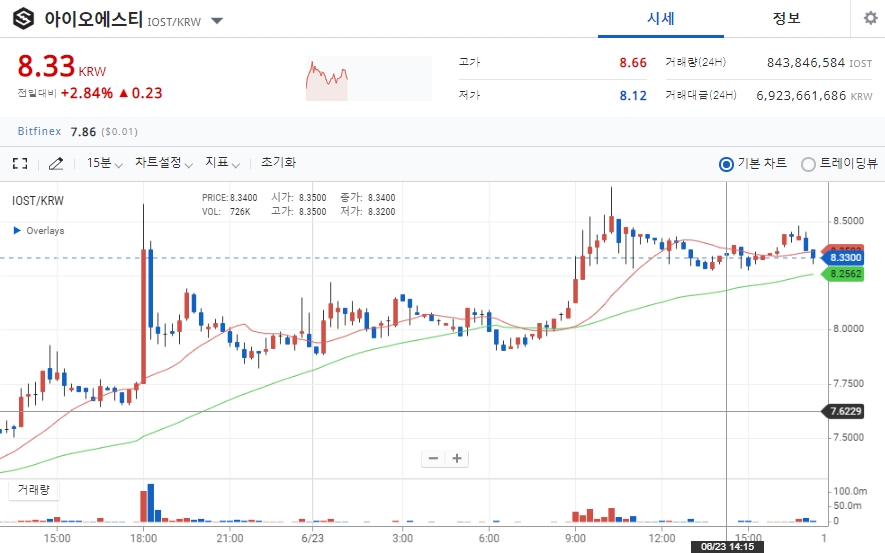The height and width of the screenshot is (553, 885).
Task: Click the 06/23 14:15 time marker
Action: click(728, 547)
